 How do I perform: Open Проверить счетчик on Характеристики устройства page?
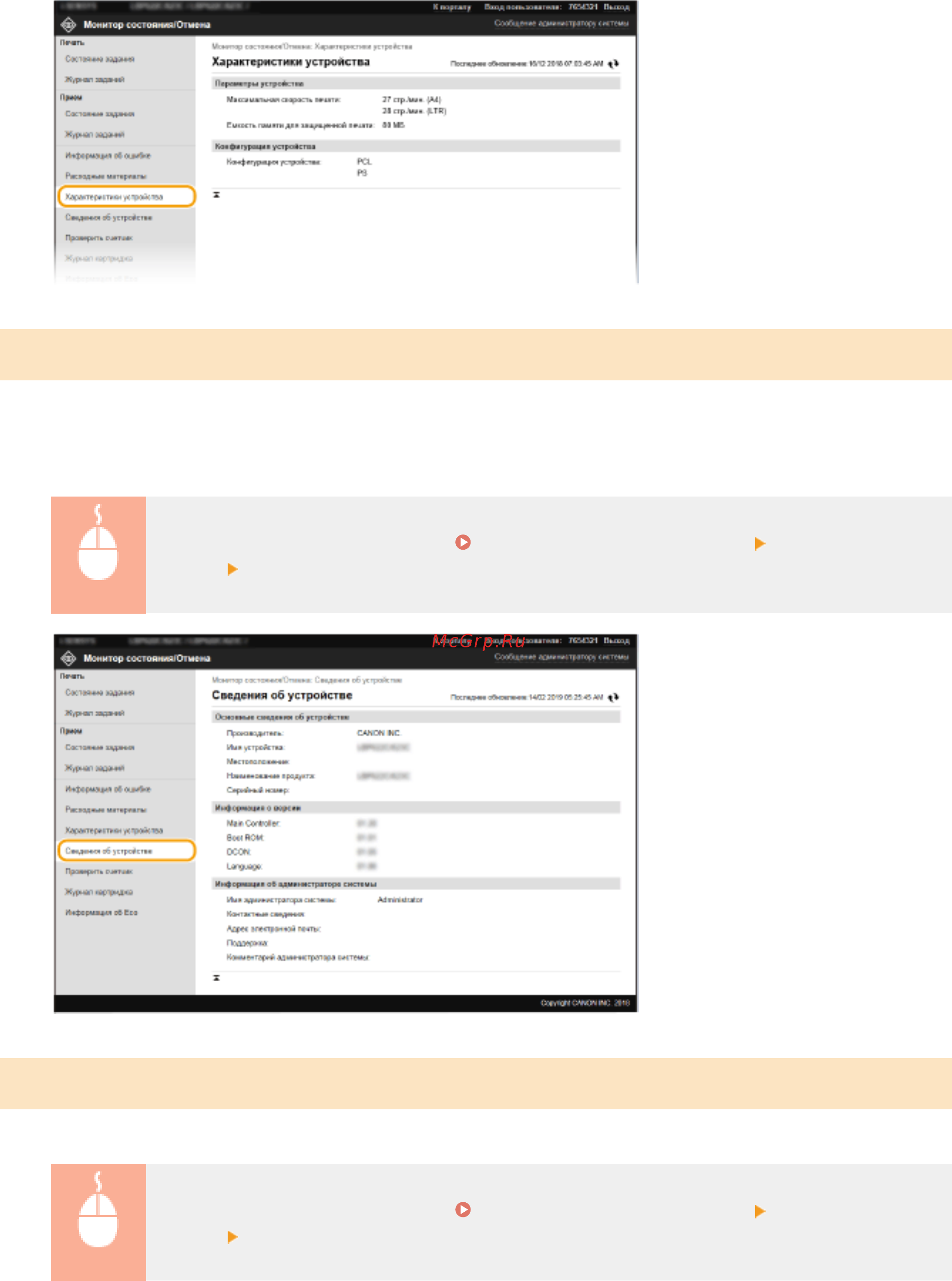(99, 238)
